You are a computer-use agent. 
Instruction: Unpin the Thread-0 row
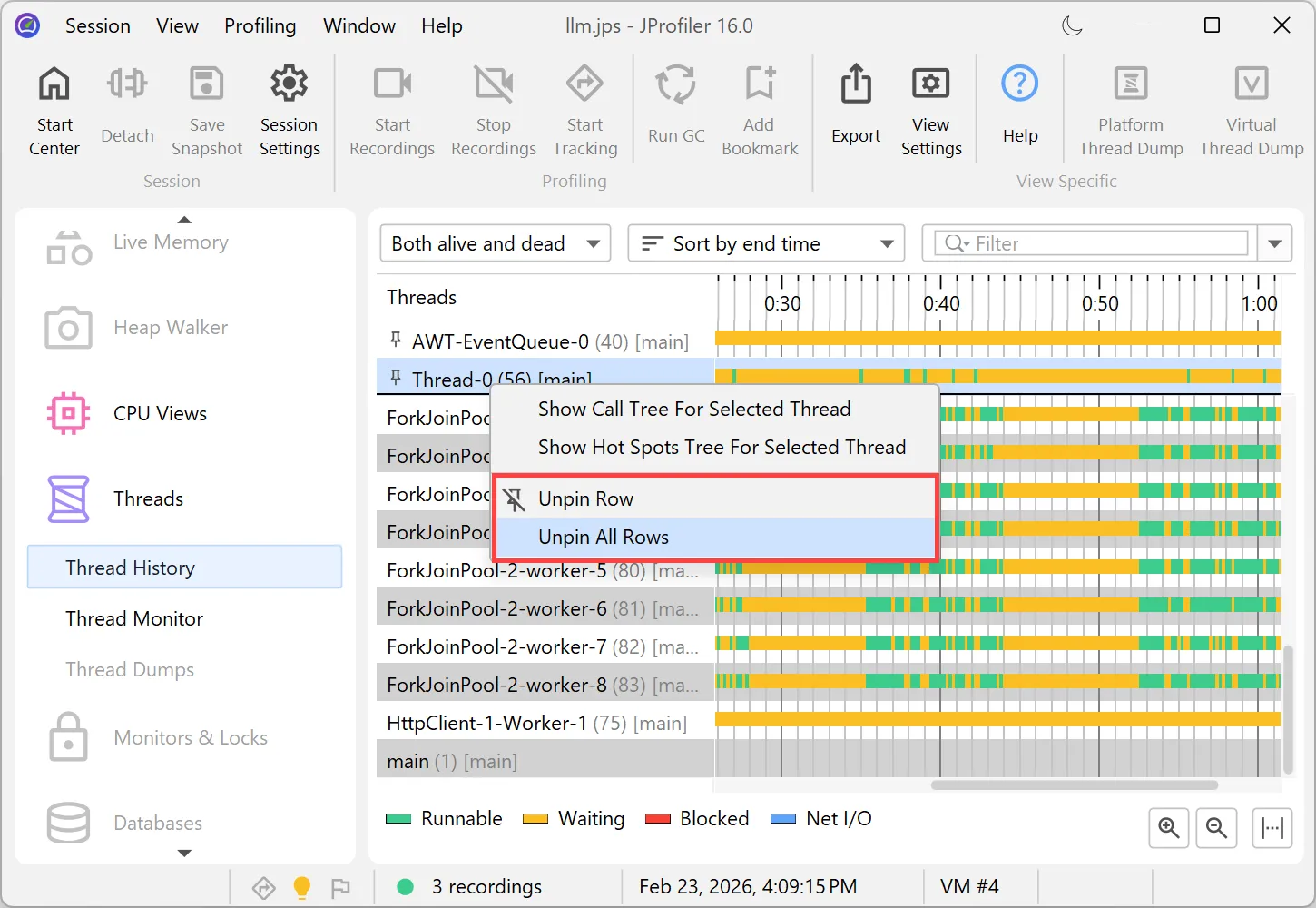pos(585,498)
